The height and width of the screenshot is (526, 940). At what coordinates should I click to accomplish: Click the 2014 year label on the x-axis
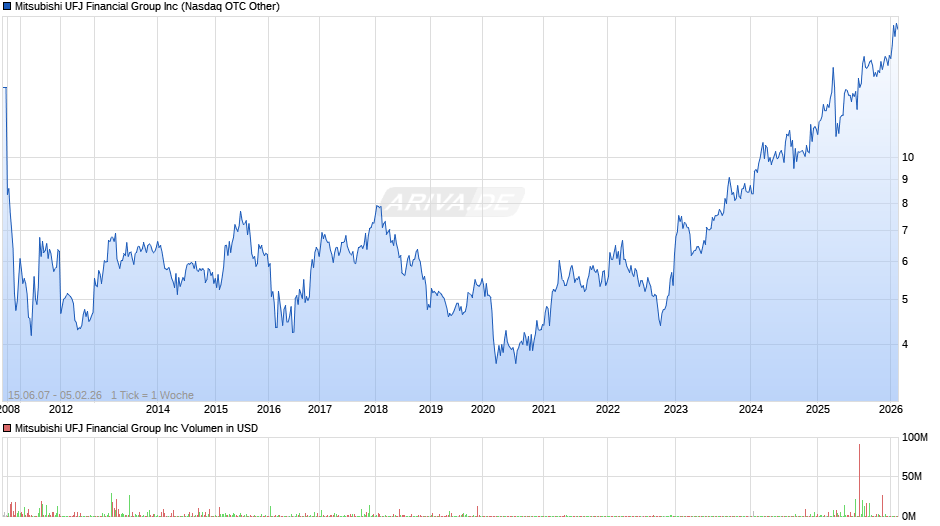(158, 409)
